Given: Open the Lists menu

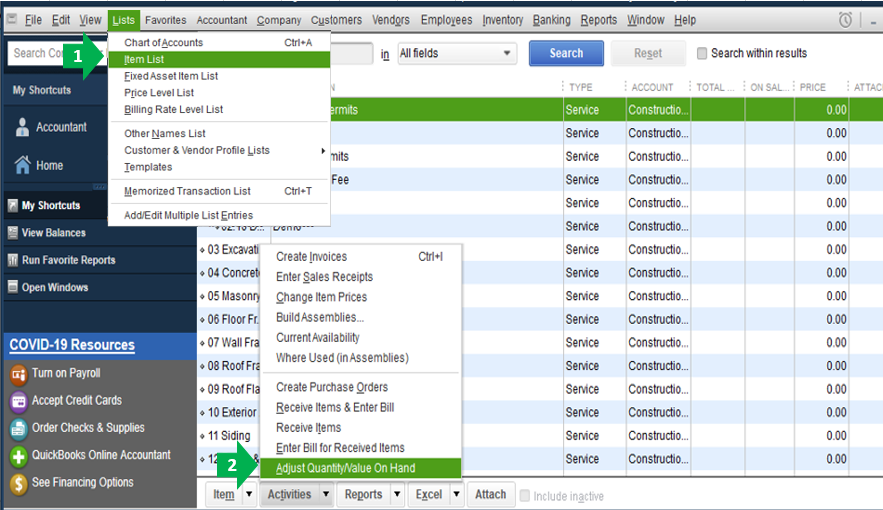Looking at the screenshot, I should click(x=123, y=20).
